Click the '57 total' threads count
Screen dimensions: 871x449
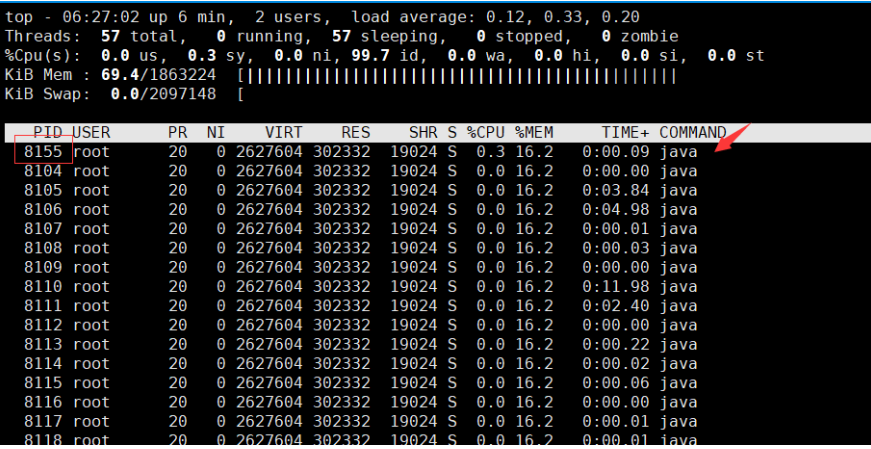139,37
